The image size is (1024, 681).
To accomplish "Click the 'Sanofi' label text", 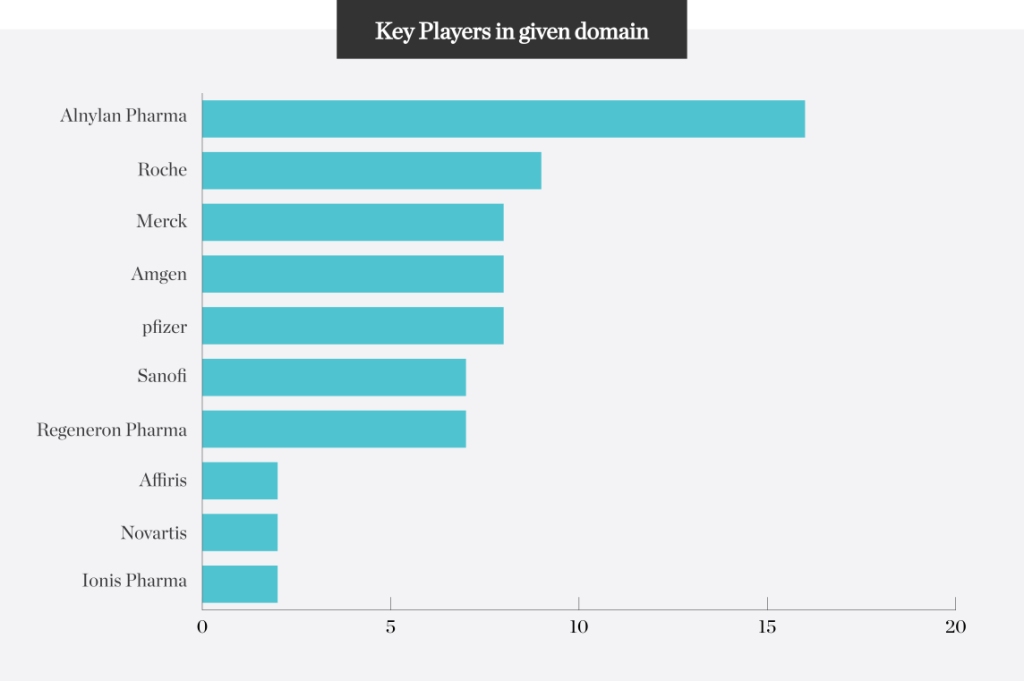I will pyautogui.click(x=162, y=375).
